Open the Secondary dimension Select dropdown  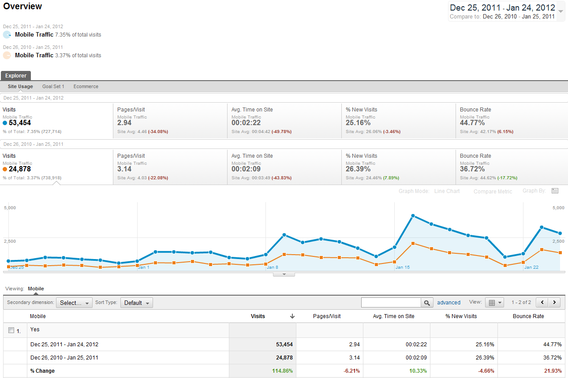tap(74, 303)
